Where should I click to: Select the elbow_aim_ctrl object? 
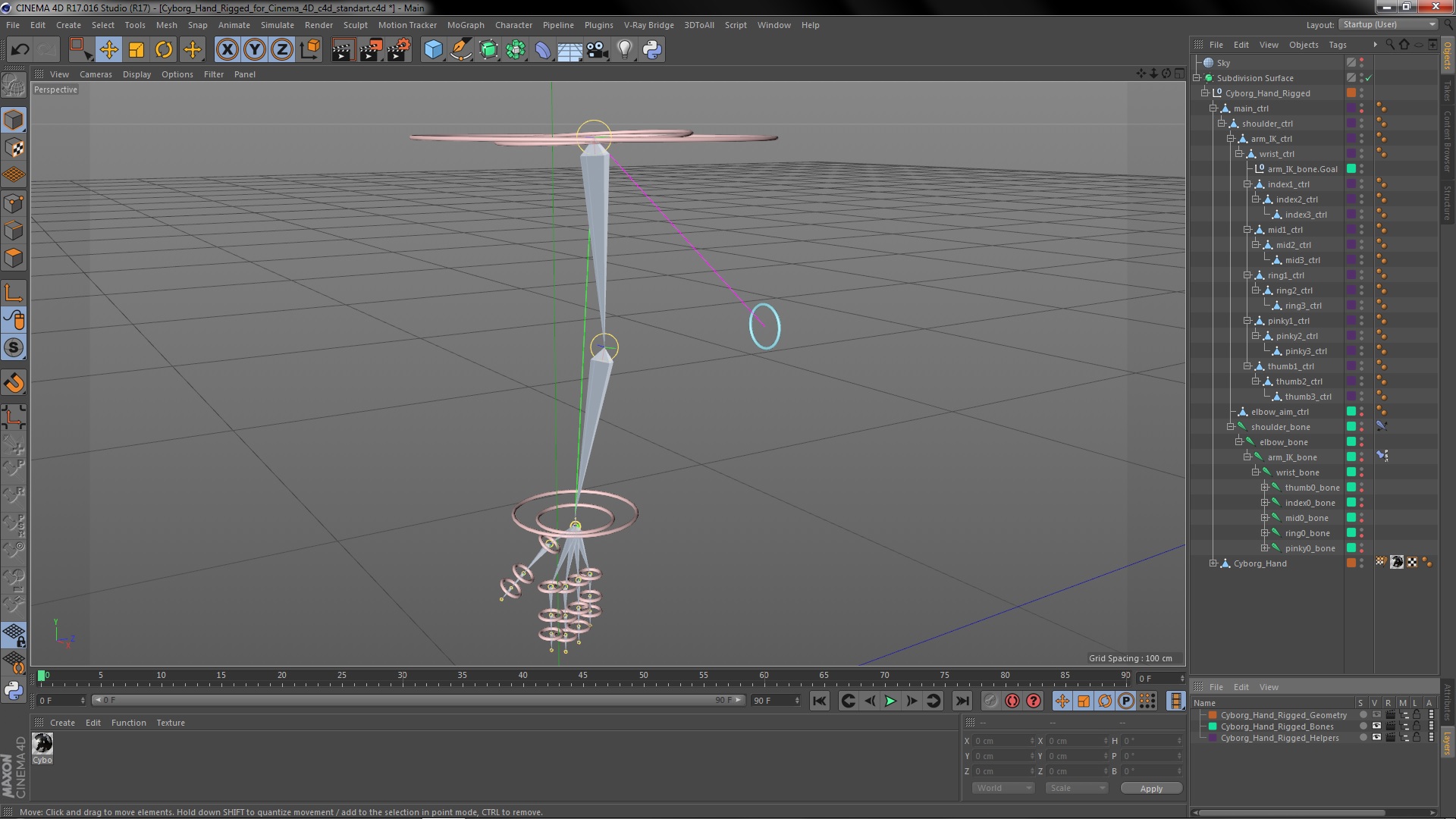1279,412
